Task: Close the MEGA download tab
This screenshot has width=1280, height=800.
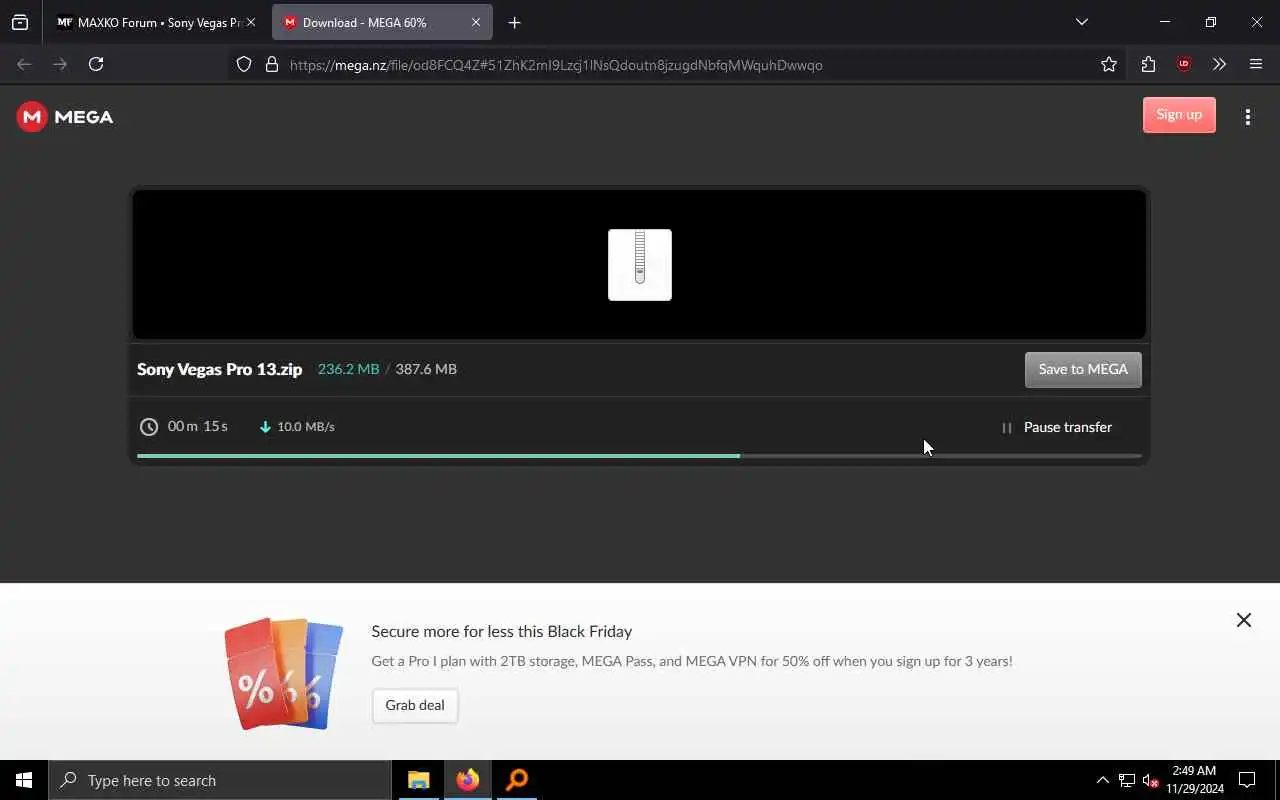Action: click(x=476, y=22)
